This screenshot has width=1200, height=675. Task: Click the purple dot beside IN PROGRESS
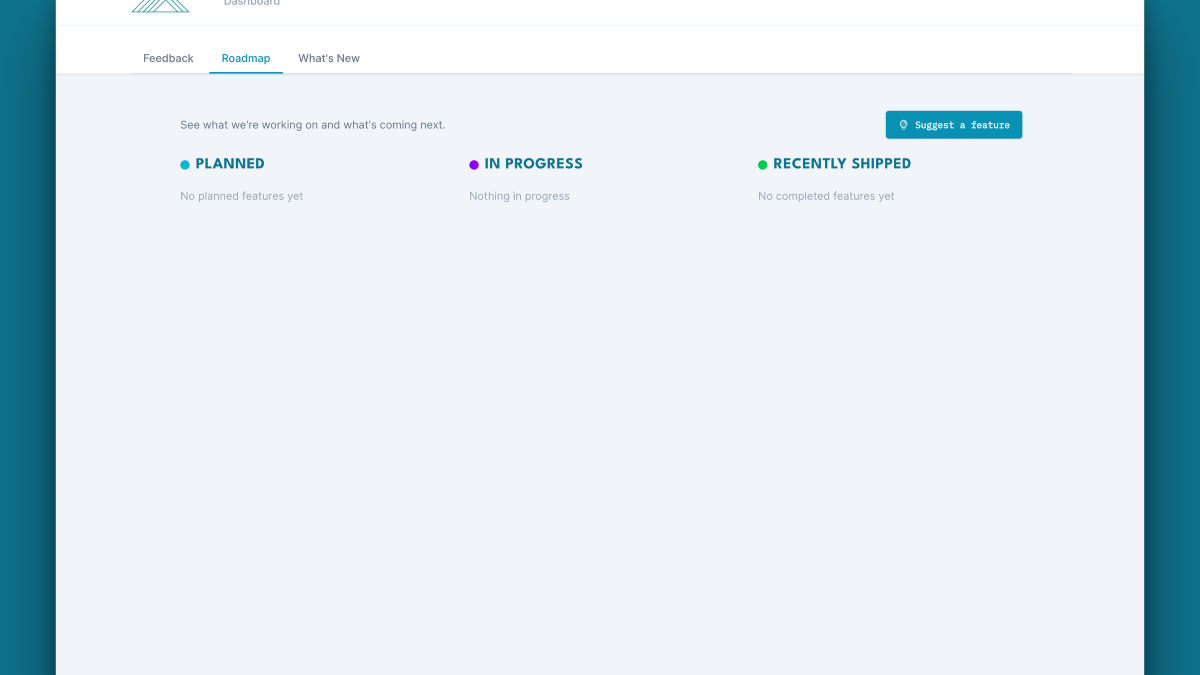coord(474,165)
